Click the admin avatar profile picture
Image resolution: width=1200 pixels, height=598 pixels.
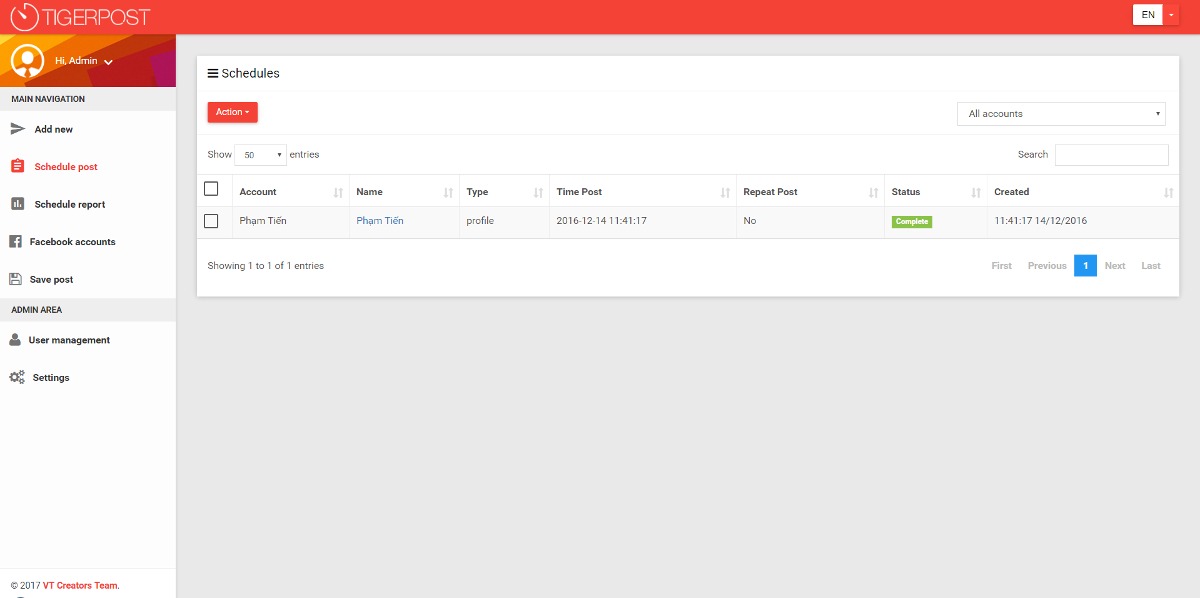[x=27, y=61]
